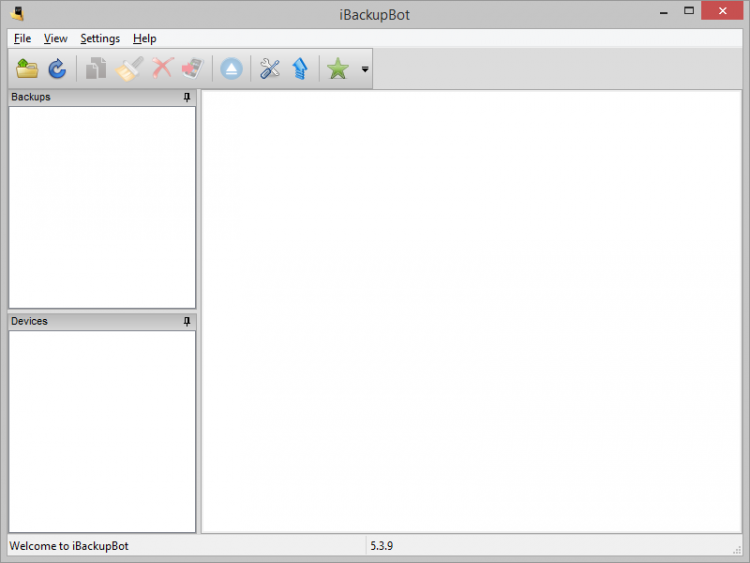Expand the toolbar options dropdown arrow
This screenshot has width=750, height=563.
[365, 69]
